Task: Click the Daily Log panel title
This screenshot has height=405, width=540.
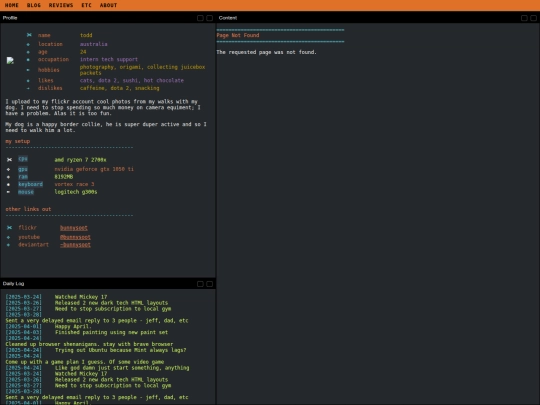Action: click(x=13, y=284)
